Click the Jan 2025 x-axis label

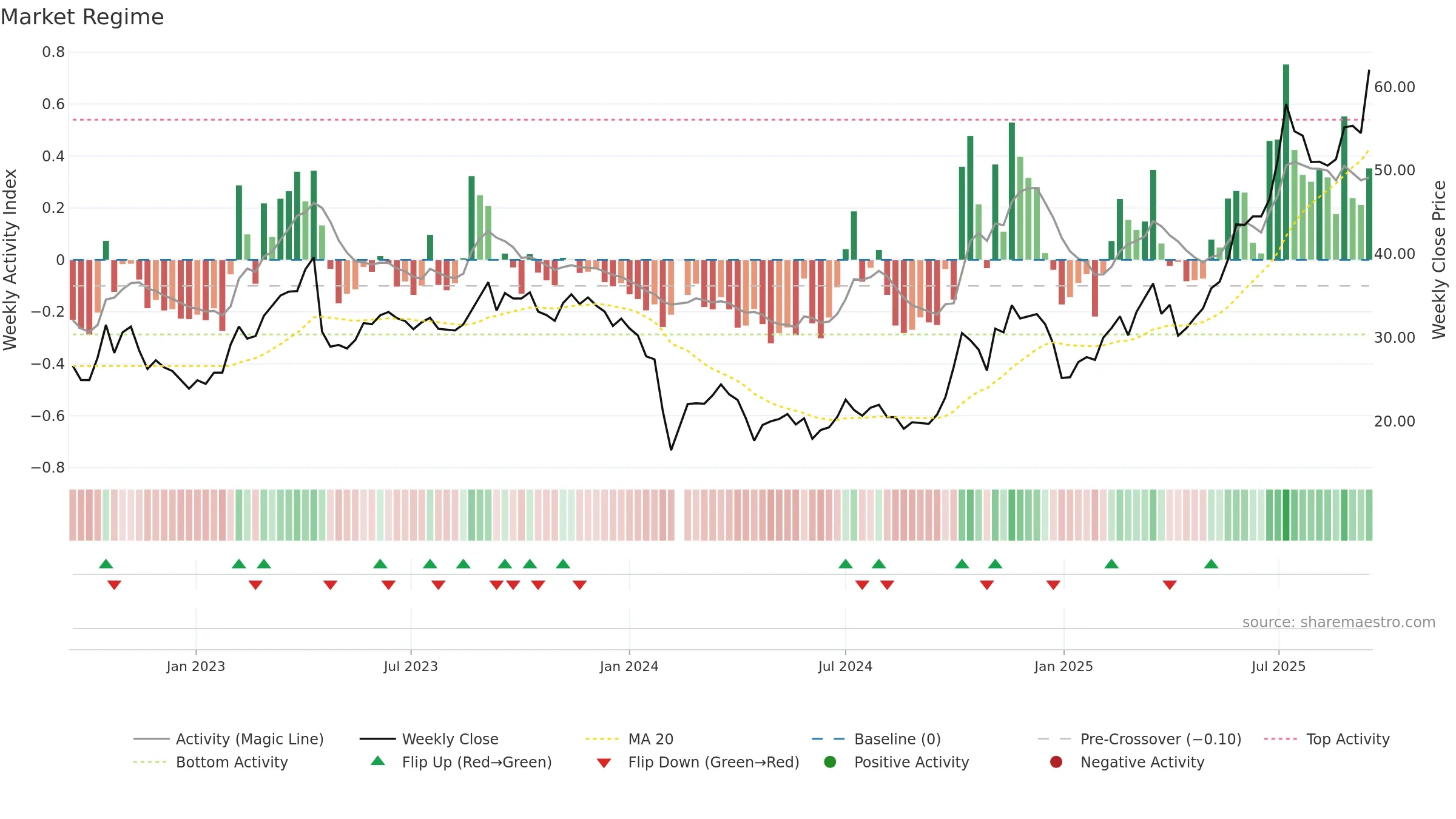click(1063, 666)
